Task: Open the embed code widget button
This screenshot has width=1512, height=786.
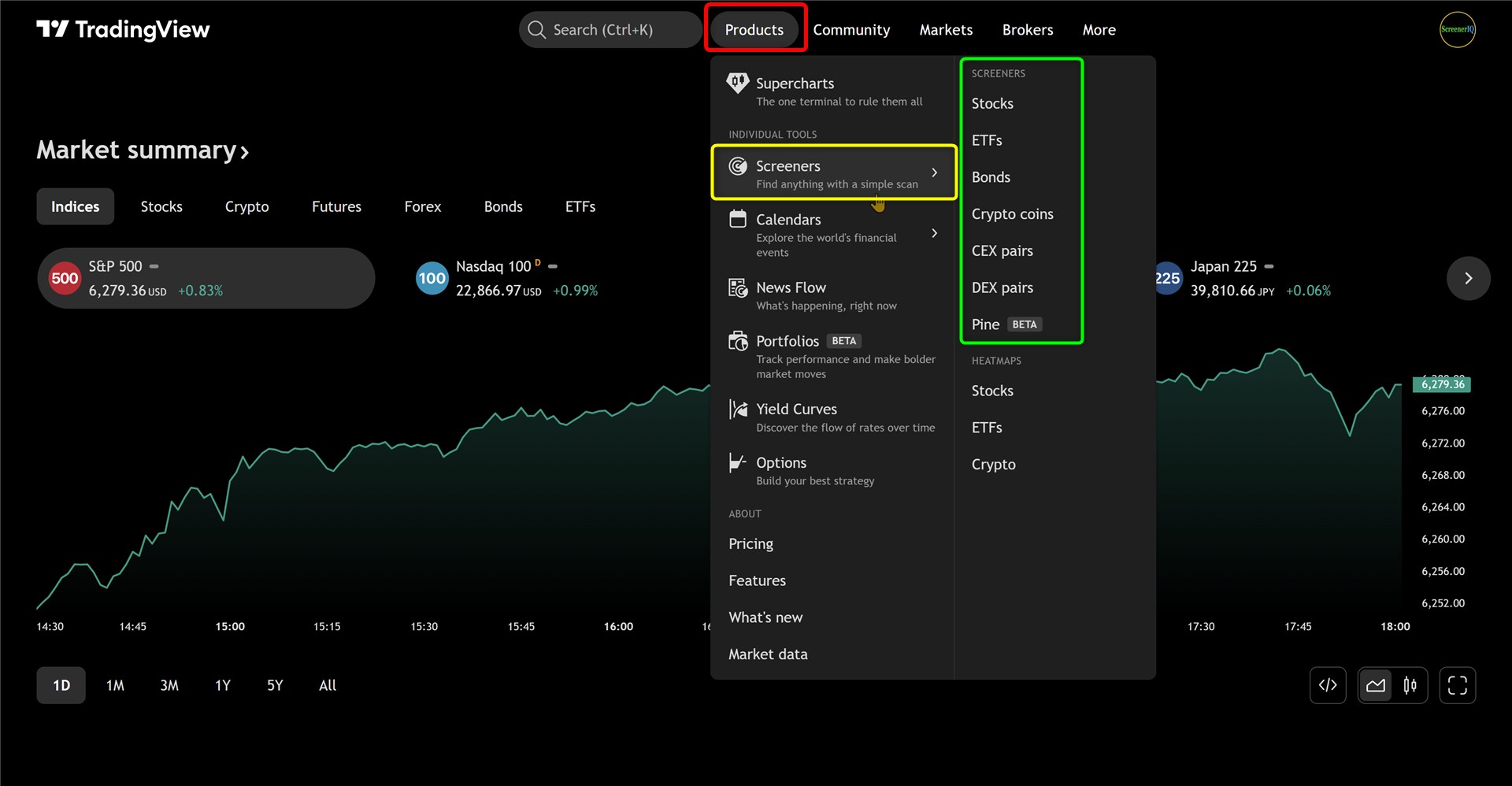Action: pos(1328,685)
